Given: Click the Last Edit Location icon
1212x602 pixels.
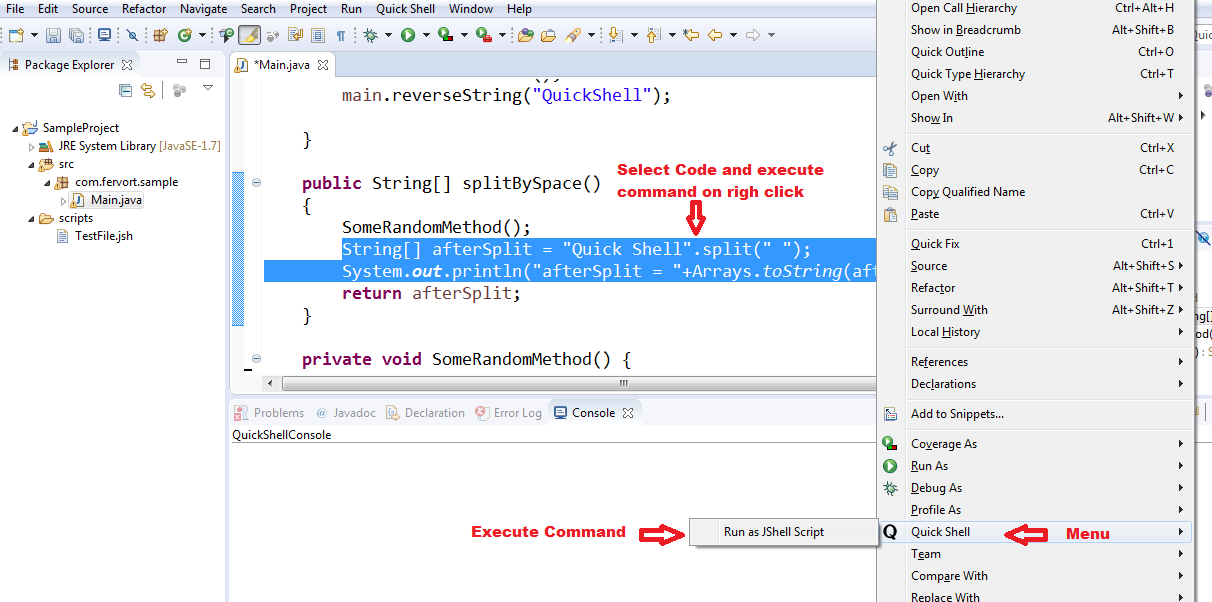Looking at the screenshot, I should tap(690, 35).
